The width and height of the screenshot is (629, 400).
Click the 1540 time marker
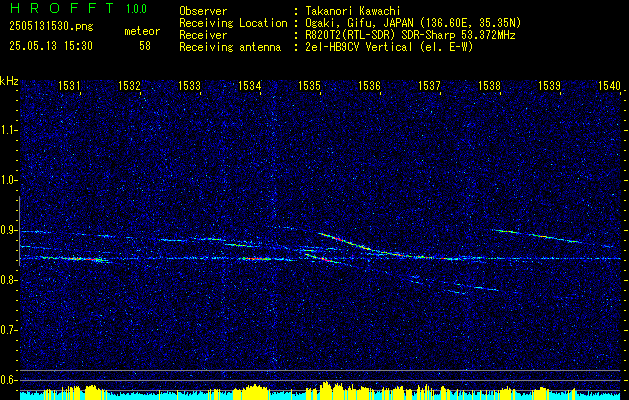[609, 85]
